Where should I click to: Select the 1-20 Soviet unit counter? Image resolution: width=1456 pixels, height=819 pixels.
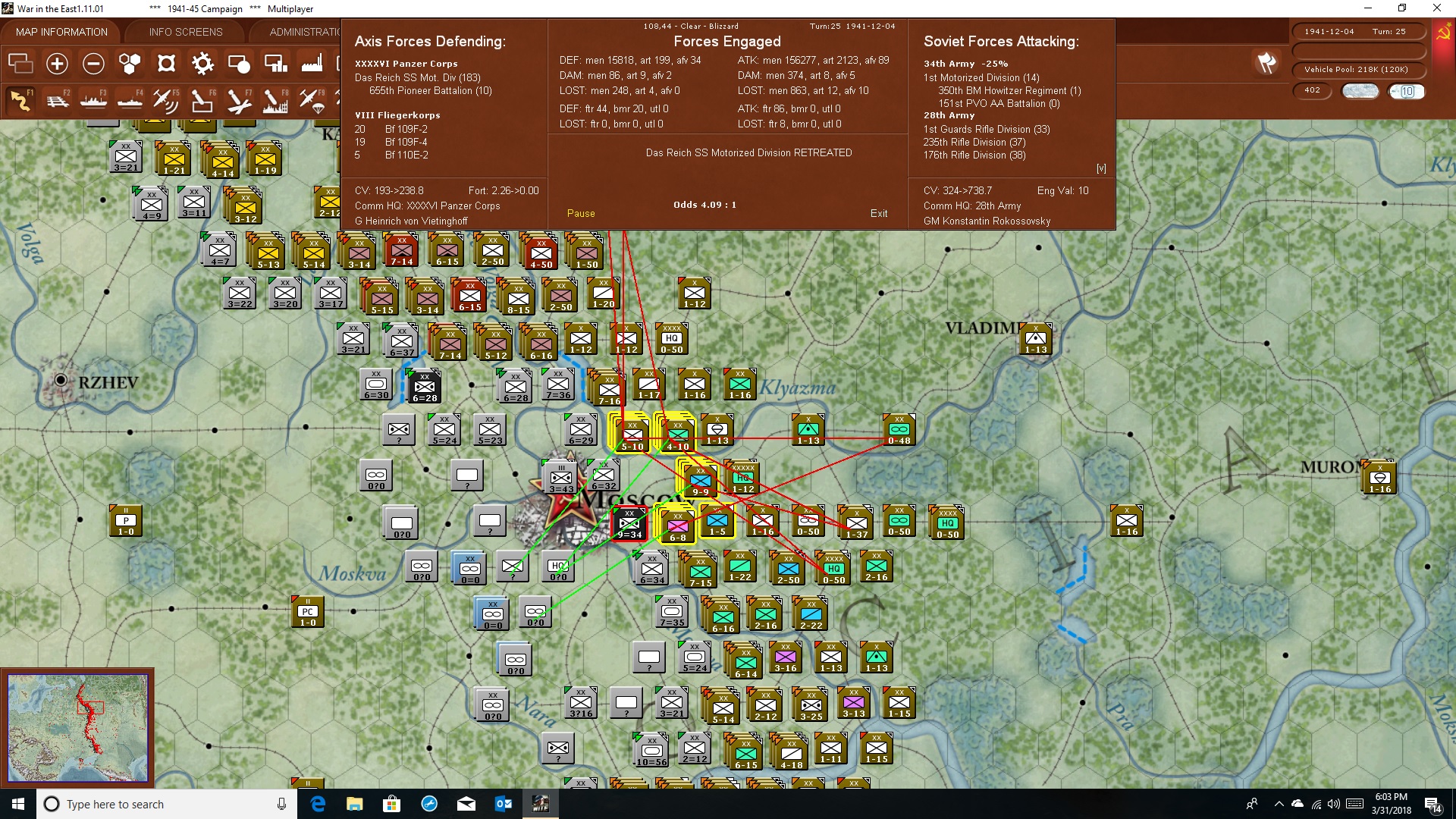pyautogui.click(x=603, y=293)
